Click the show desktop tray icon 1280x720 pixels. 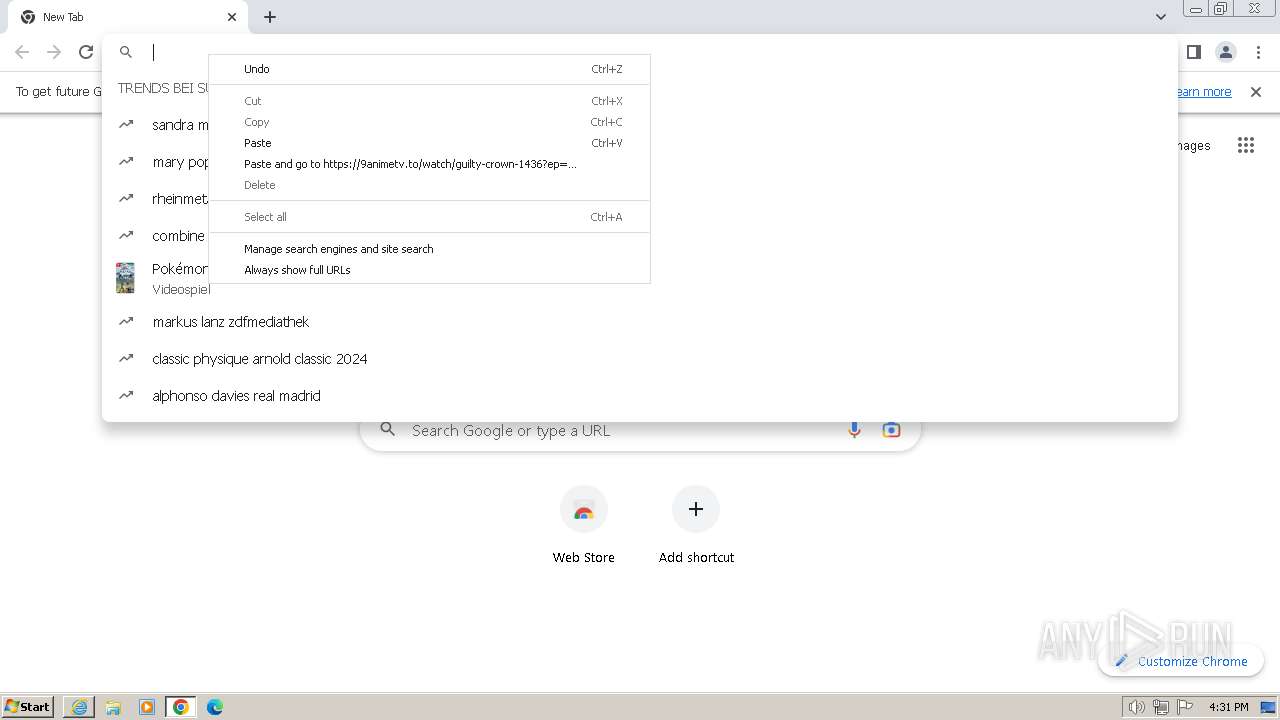1269,707
